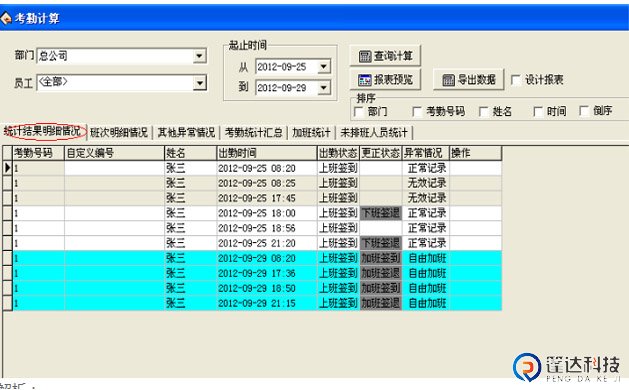Viewport: 629px width, 390px height.
Task: Click the 导出数据 export button
Action: [x=469, y=79]
